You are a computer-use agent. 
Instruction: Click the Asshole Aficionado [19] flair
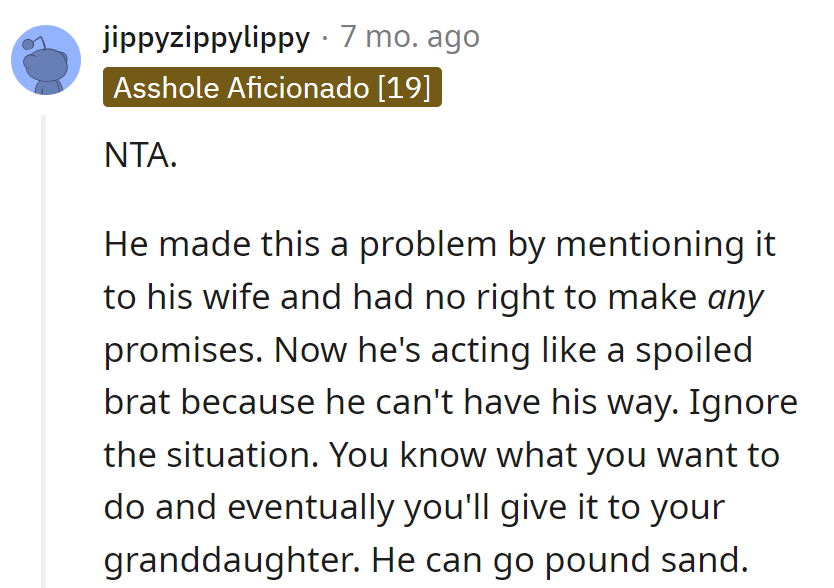(272, 88)
